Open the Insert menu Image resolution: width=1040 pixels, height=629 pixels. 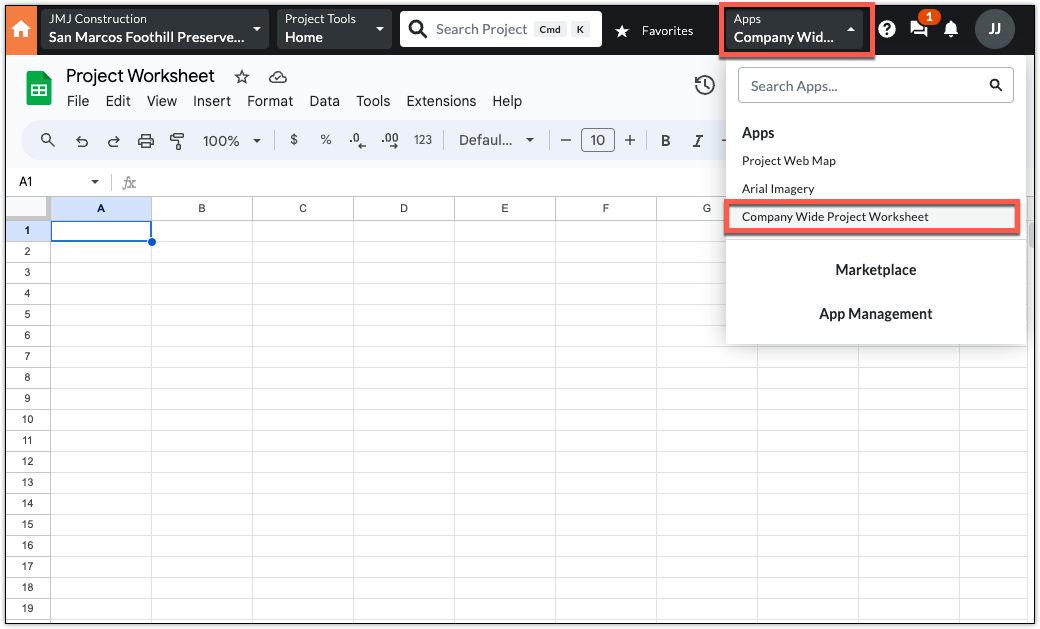(212, 101)
